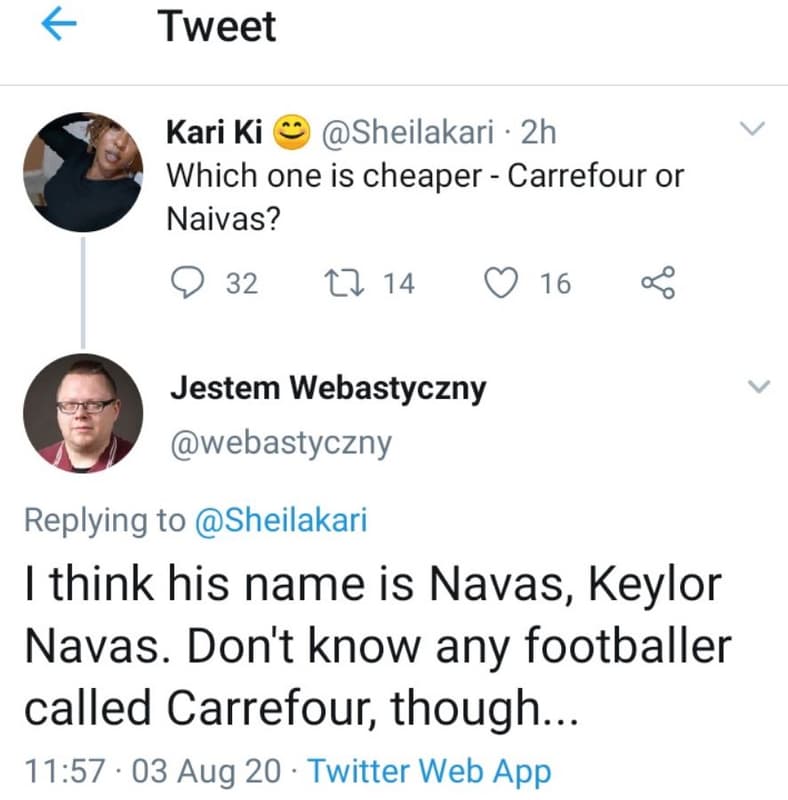Select the reply count showing 32
Viewport: 788px width, 800px height.
[x=240, y=283]
